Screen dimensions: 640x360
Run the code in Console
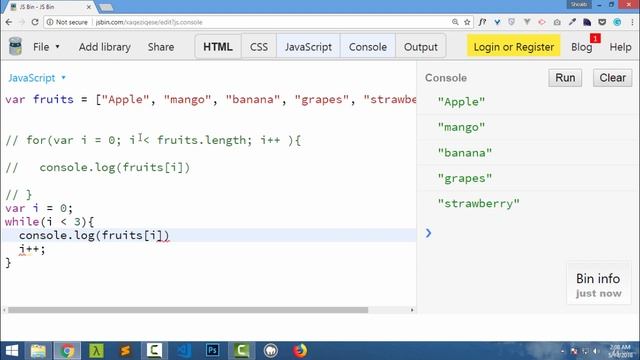click(x=565, y=78)
